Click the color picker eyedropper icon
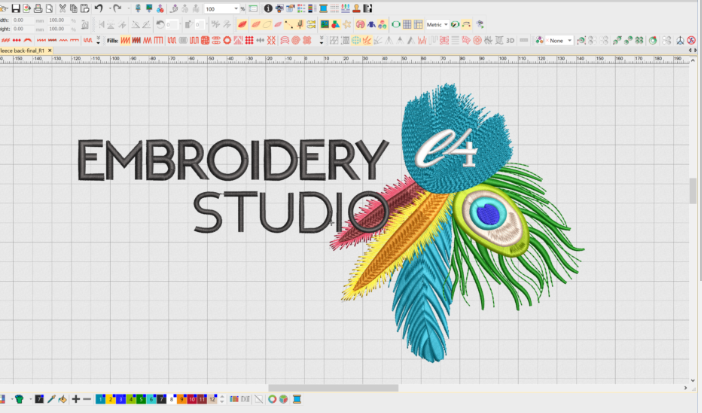 tap(51, 399)
